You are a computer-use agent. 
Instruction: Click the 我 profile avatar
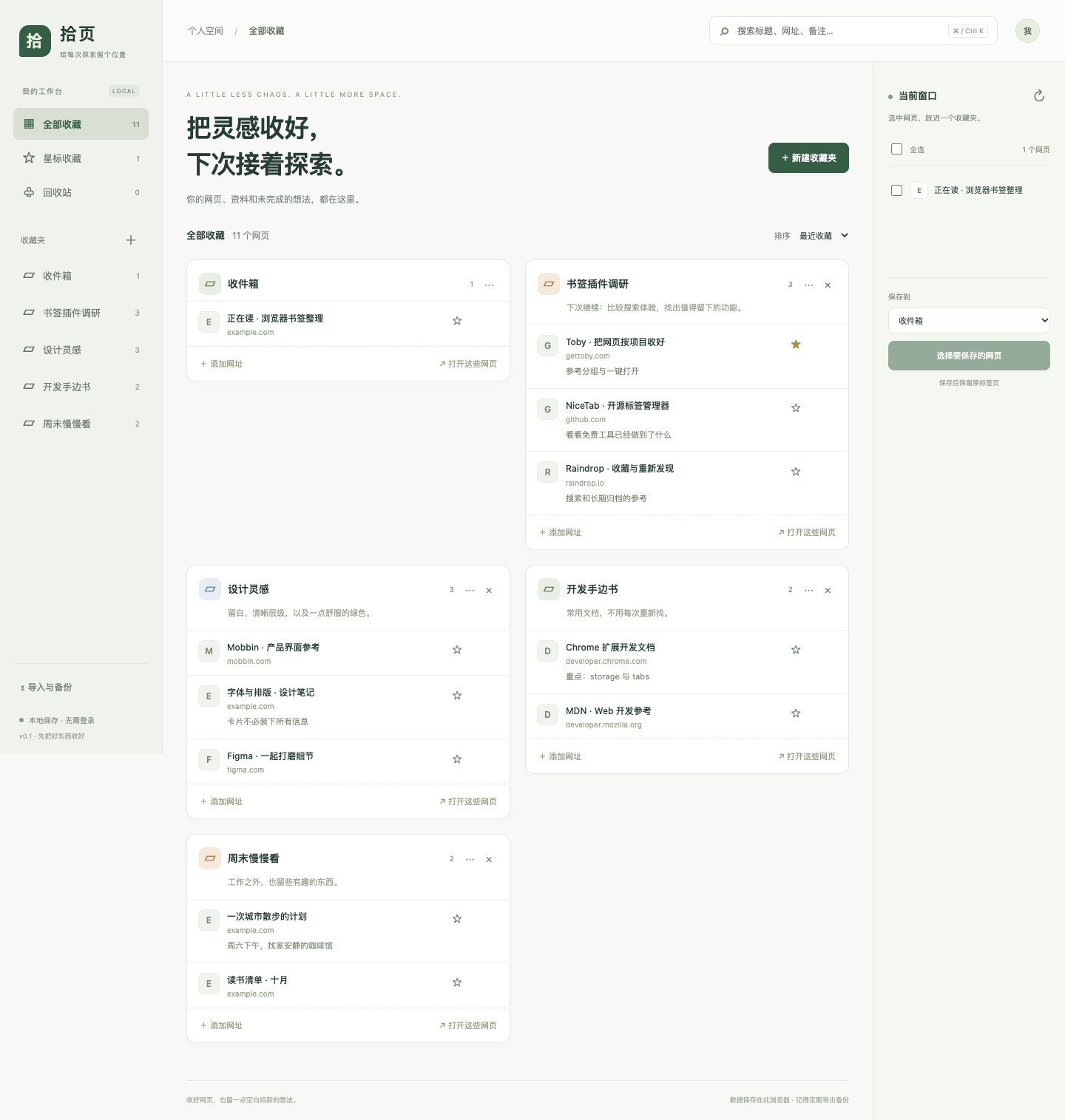(x=1027, y=31)
